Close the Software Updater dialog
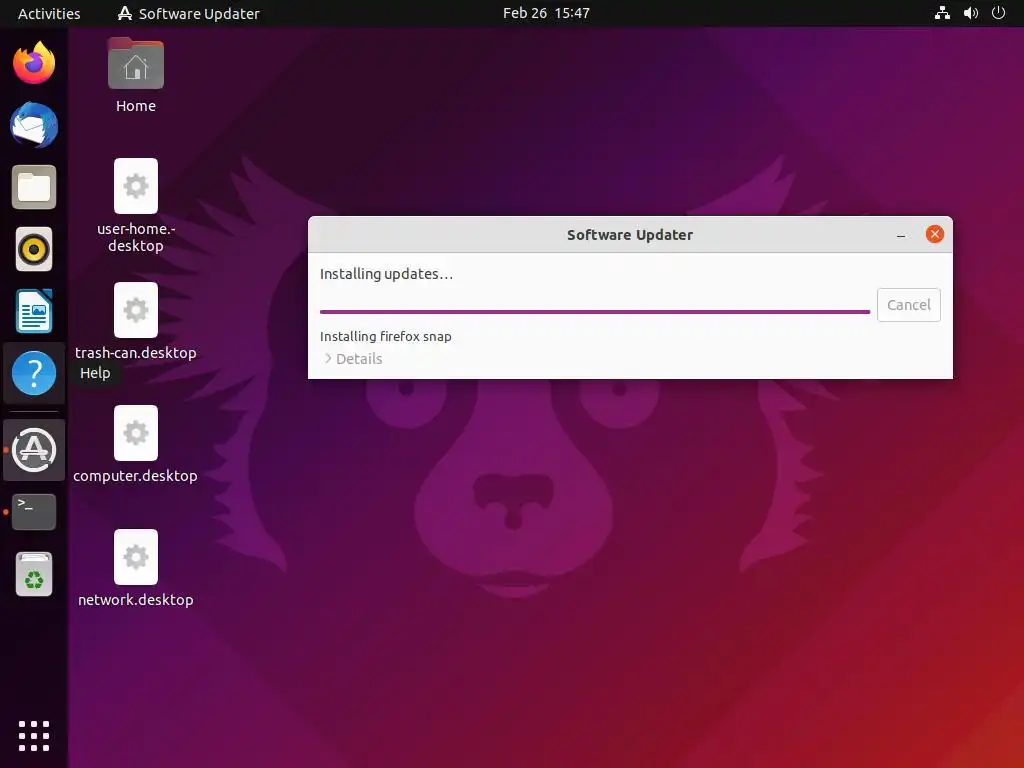Screen dimensions: 1024x768 pyautogui.click(x=935, y=234)
